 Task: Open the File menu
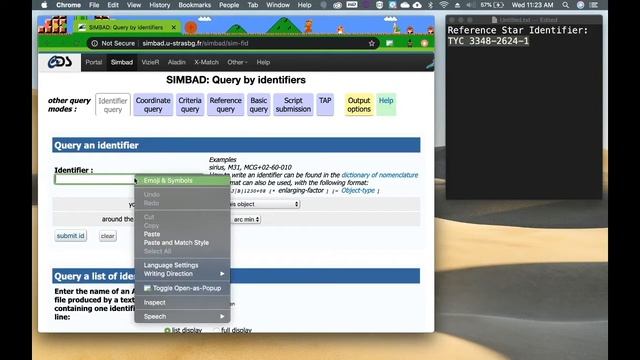pos(94,5)
